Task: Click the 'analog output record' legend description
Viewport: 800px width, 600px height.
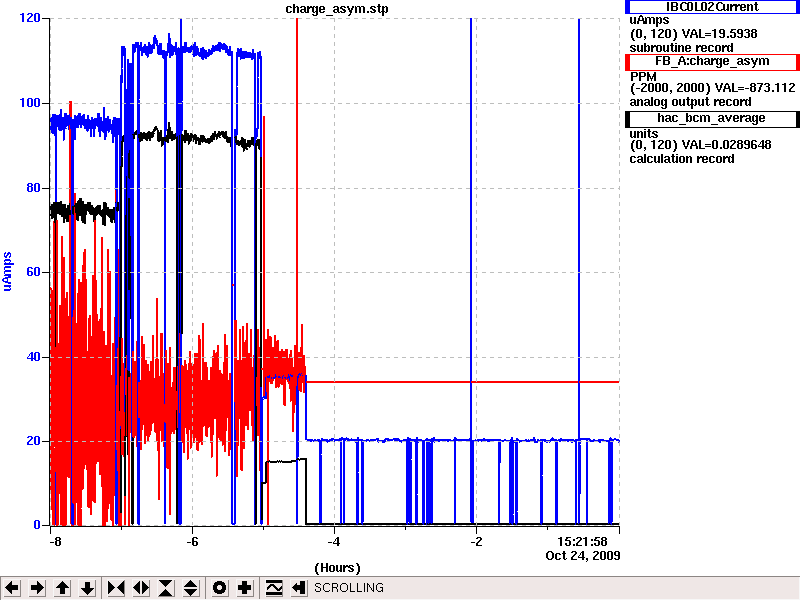Action: click(x=690, y=102)
